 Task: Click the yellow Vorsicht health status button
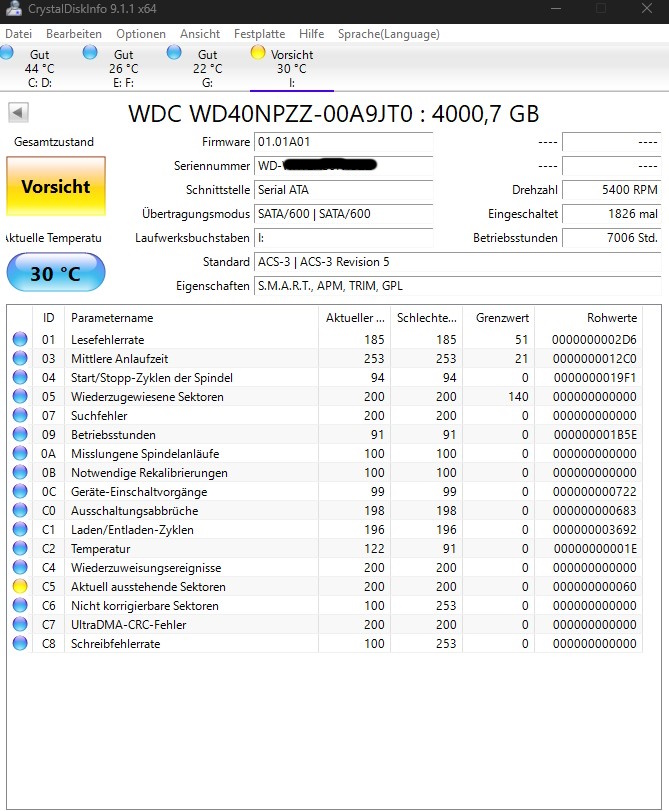pos(56,186)
